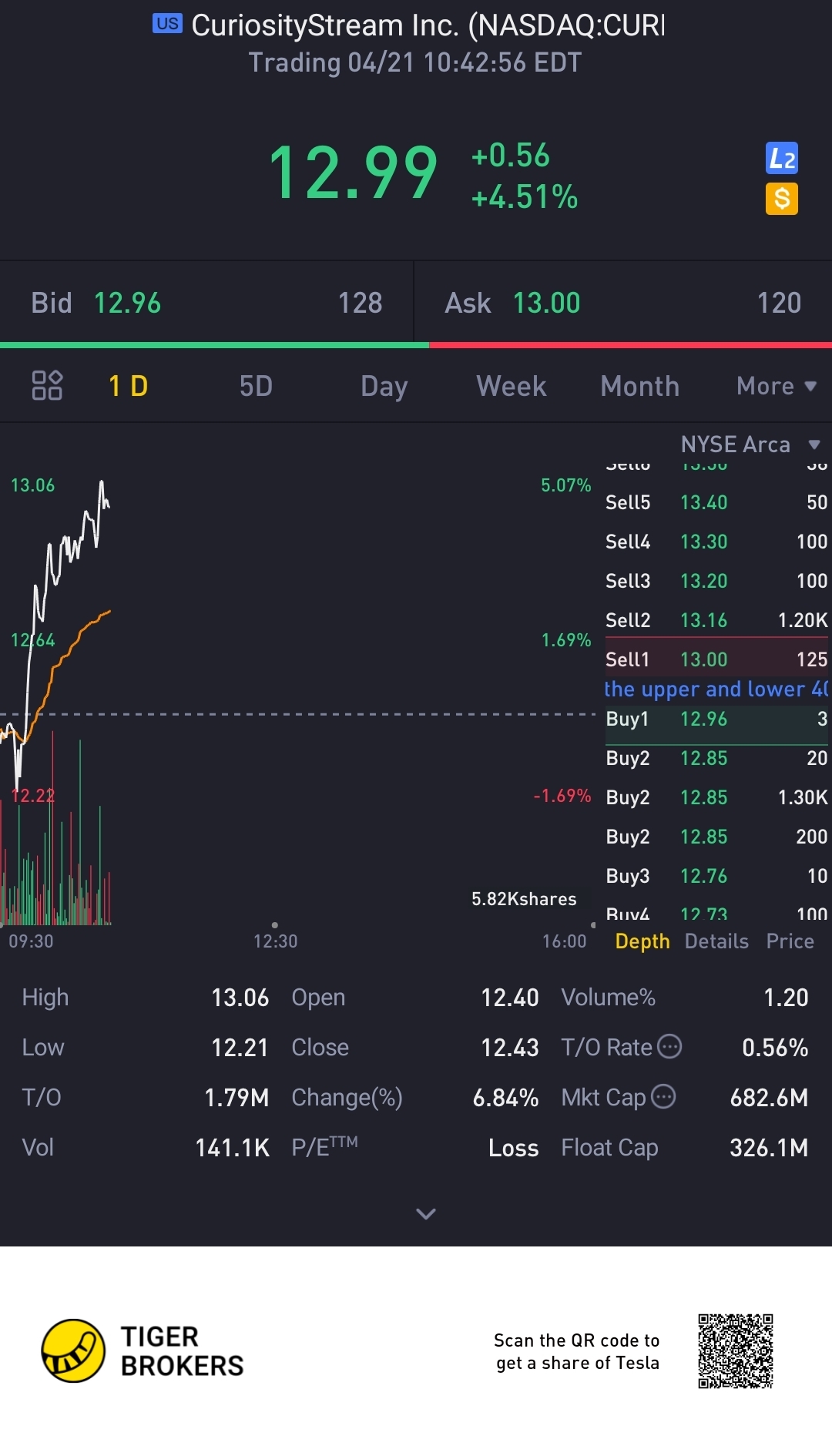Viewport: 832px width, 1456px height.
Task: Tap the Mkt Cap 682.6M value
Action: [769, 1098]
